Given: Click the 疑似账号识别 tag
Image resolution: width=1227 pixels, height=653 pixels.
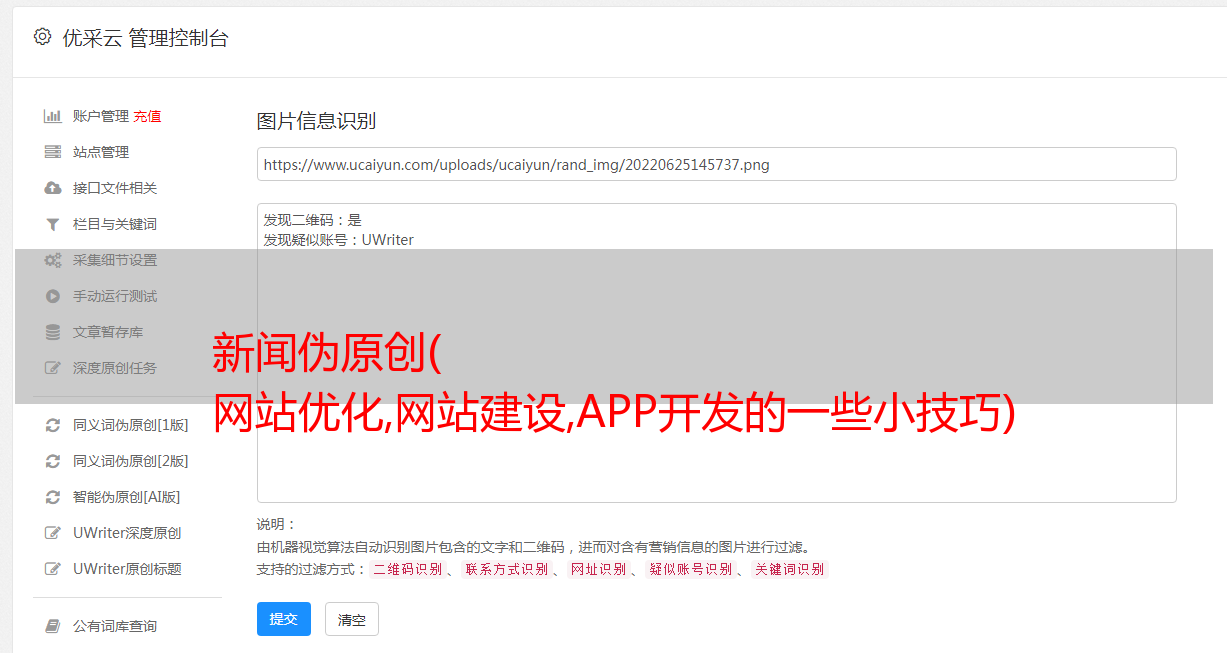Looking at the screenshot, I should tap(690, 569).
